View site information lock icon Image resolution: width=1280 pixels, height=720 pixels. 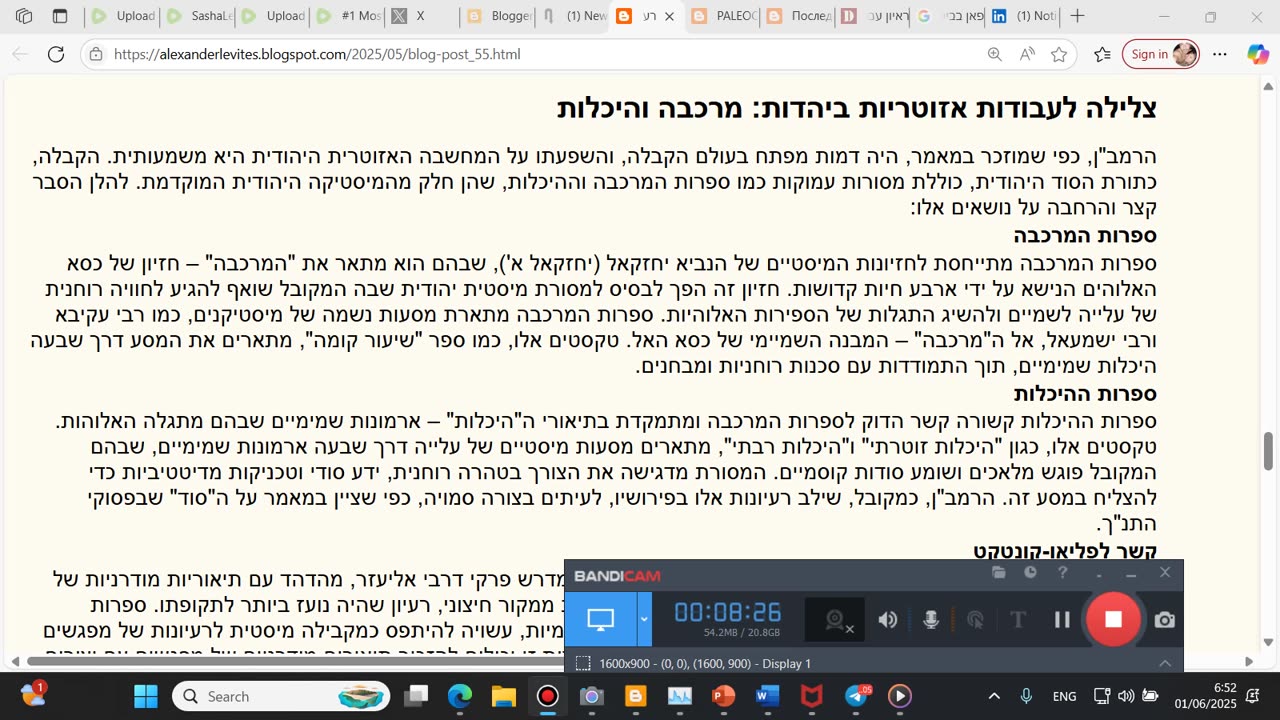94,54
